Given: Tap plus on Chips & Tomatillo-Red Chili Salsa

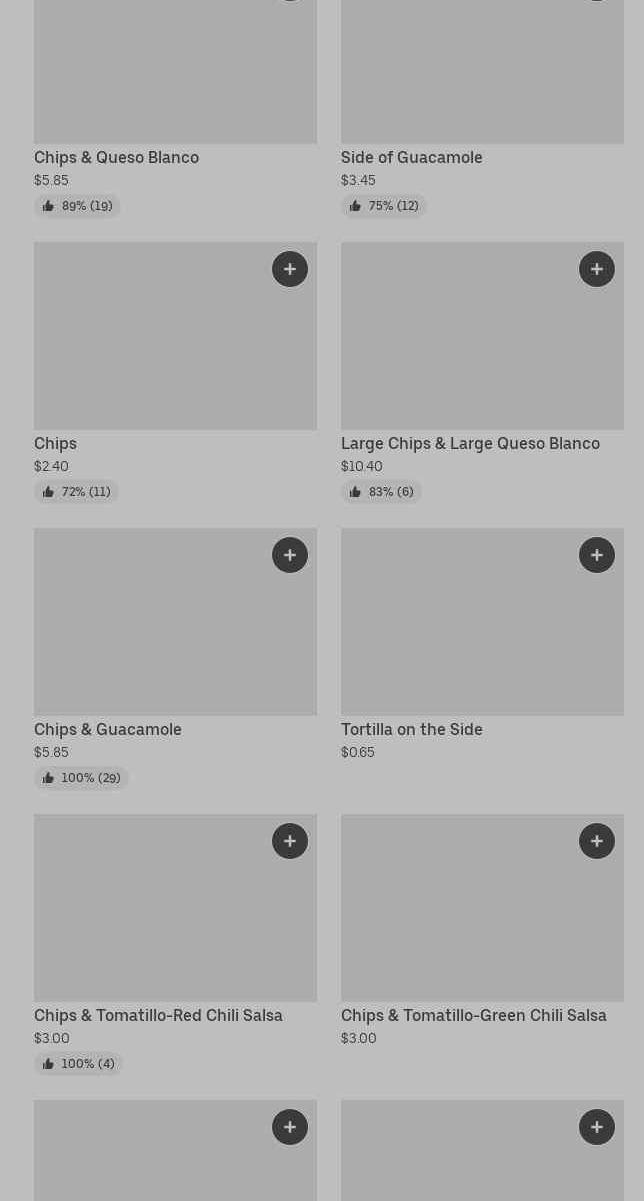Looking at the screenshot, I should 290,841.
